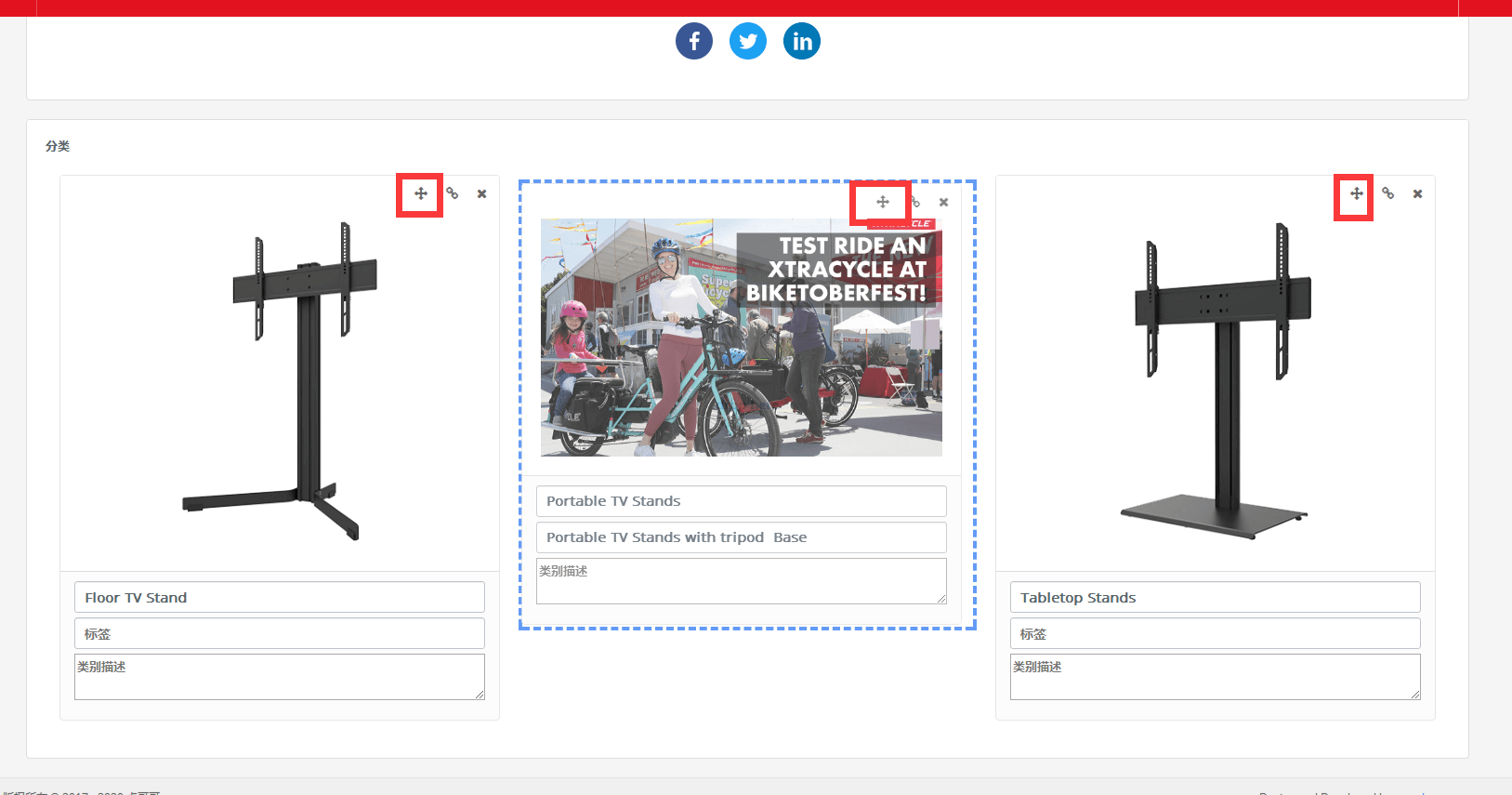The width and height of the screenshot is (1512, 795).
Task: Remove the Floor TV Stand card
Action: click(481, 194)
